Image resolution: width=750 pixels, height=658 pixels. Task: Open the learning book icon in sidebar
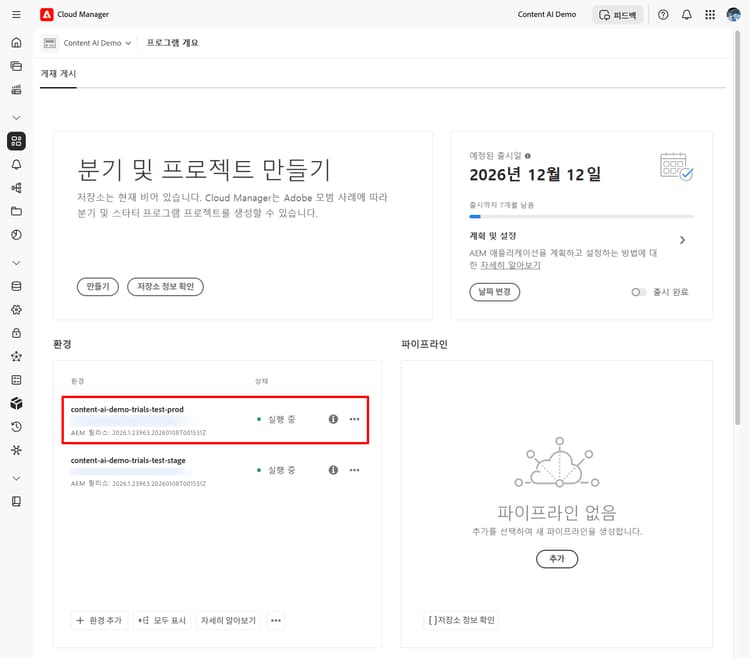[x=16, y=502]
